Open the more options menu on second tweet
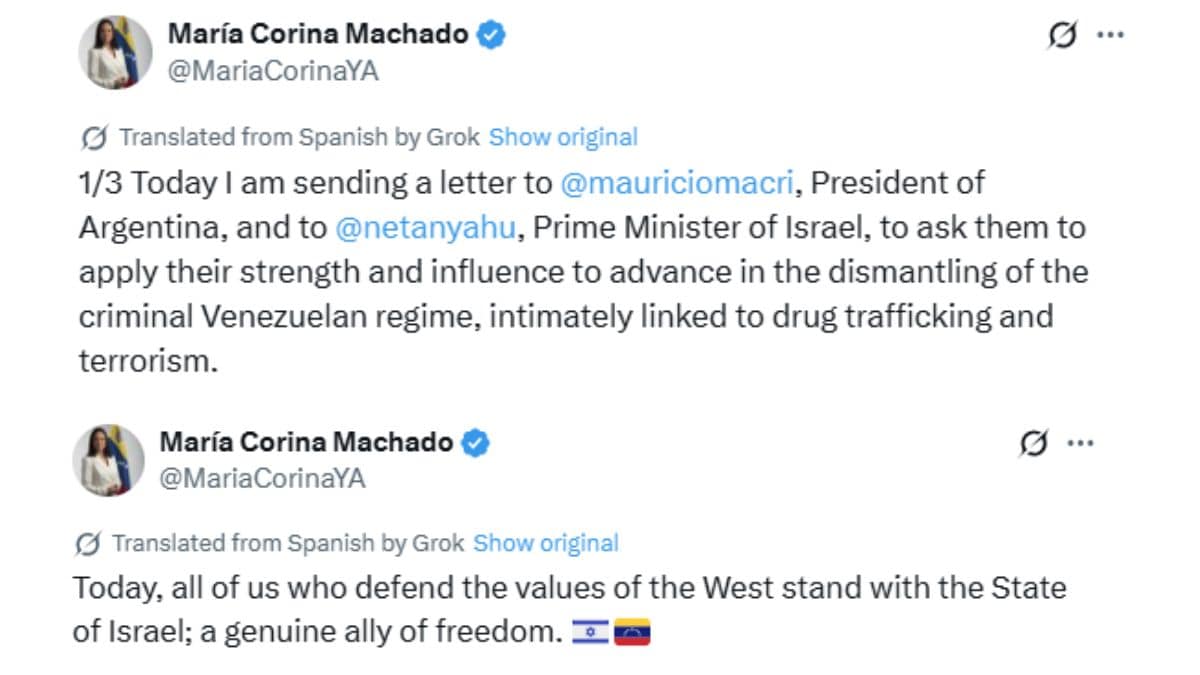This screenshot has height=675, width=1200. (1081, 443)
